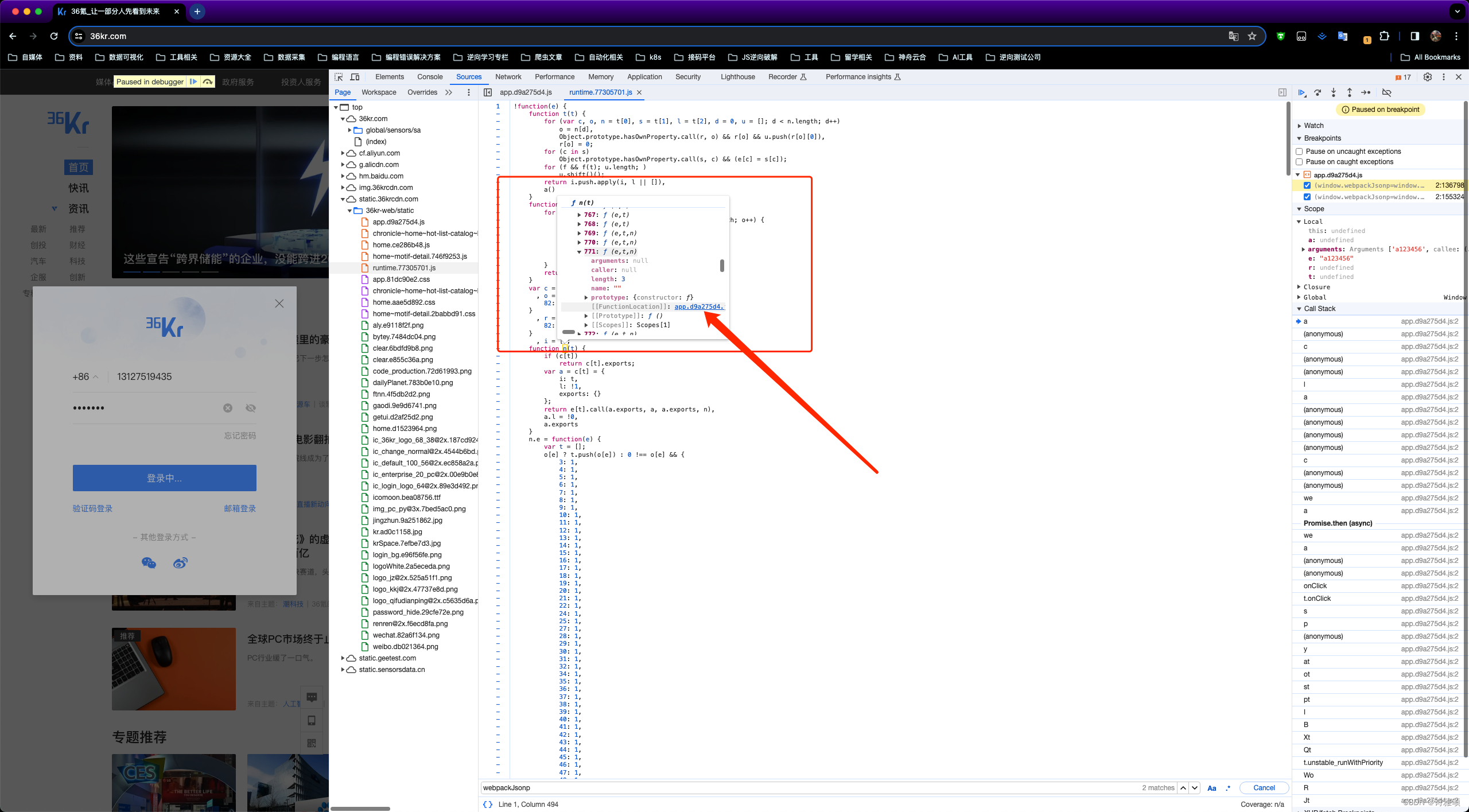The height and width of the screenshot is (812, 1469).
Task: Toggle the device toolbar icon
Action: pos(355,77)
